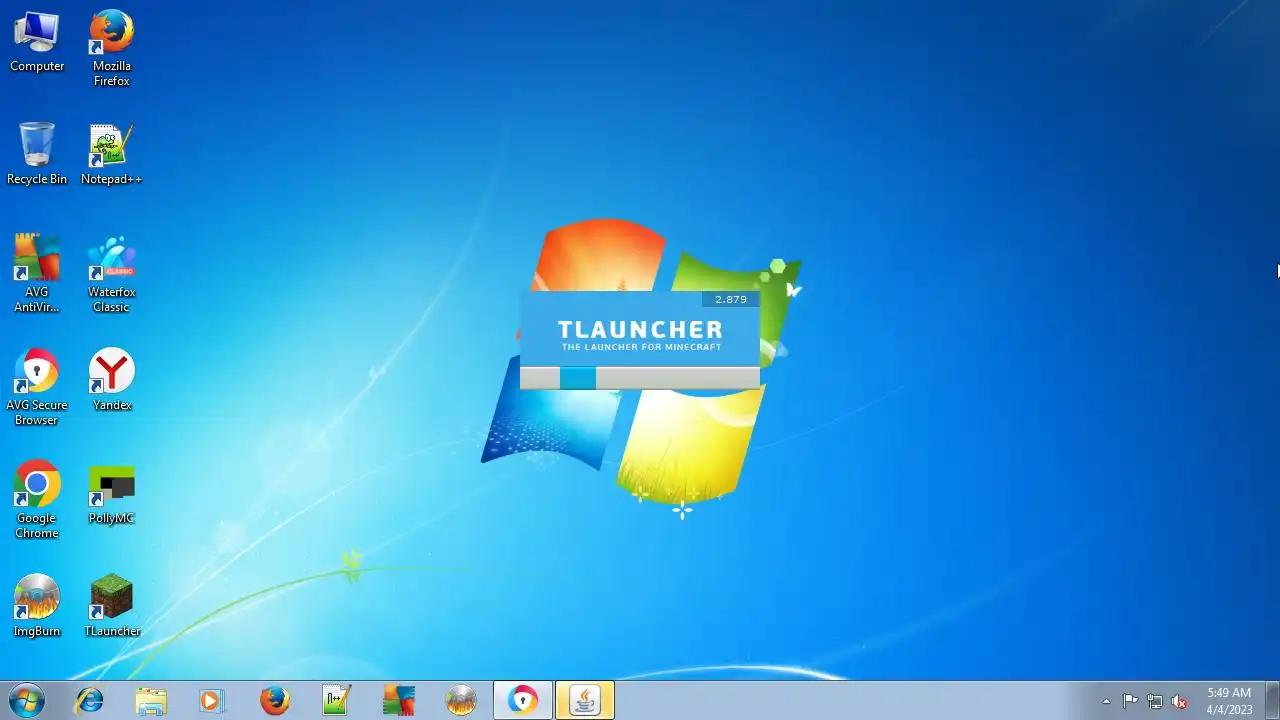Open the clock showing 5:49 AM

point(1229,701)
